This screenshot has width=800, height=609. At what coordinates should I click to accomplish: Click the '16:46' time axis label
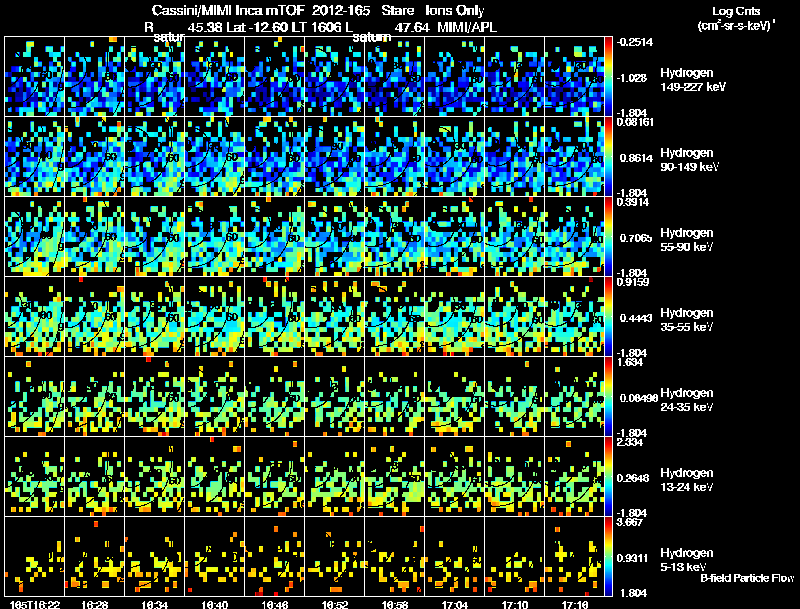274,604
